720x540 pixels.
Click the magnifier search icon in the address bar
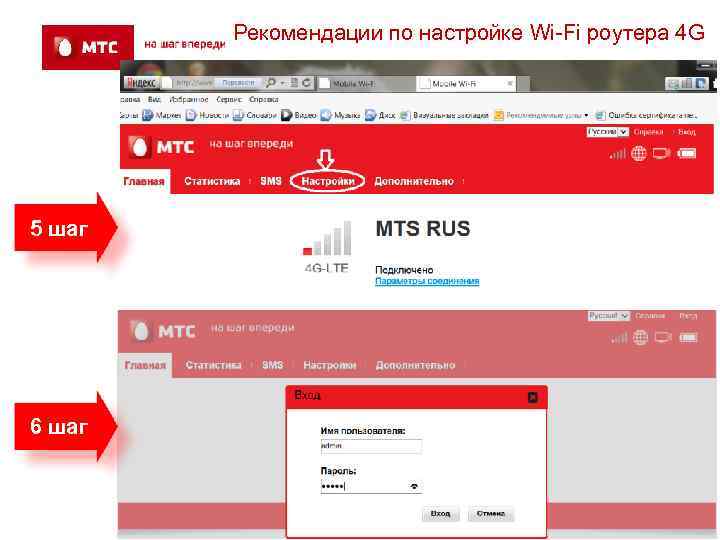(271, 83)
